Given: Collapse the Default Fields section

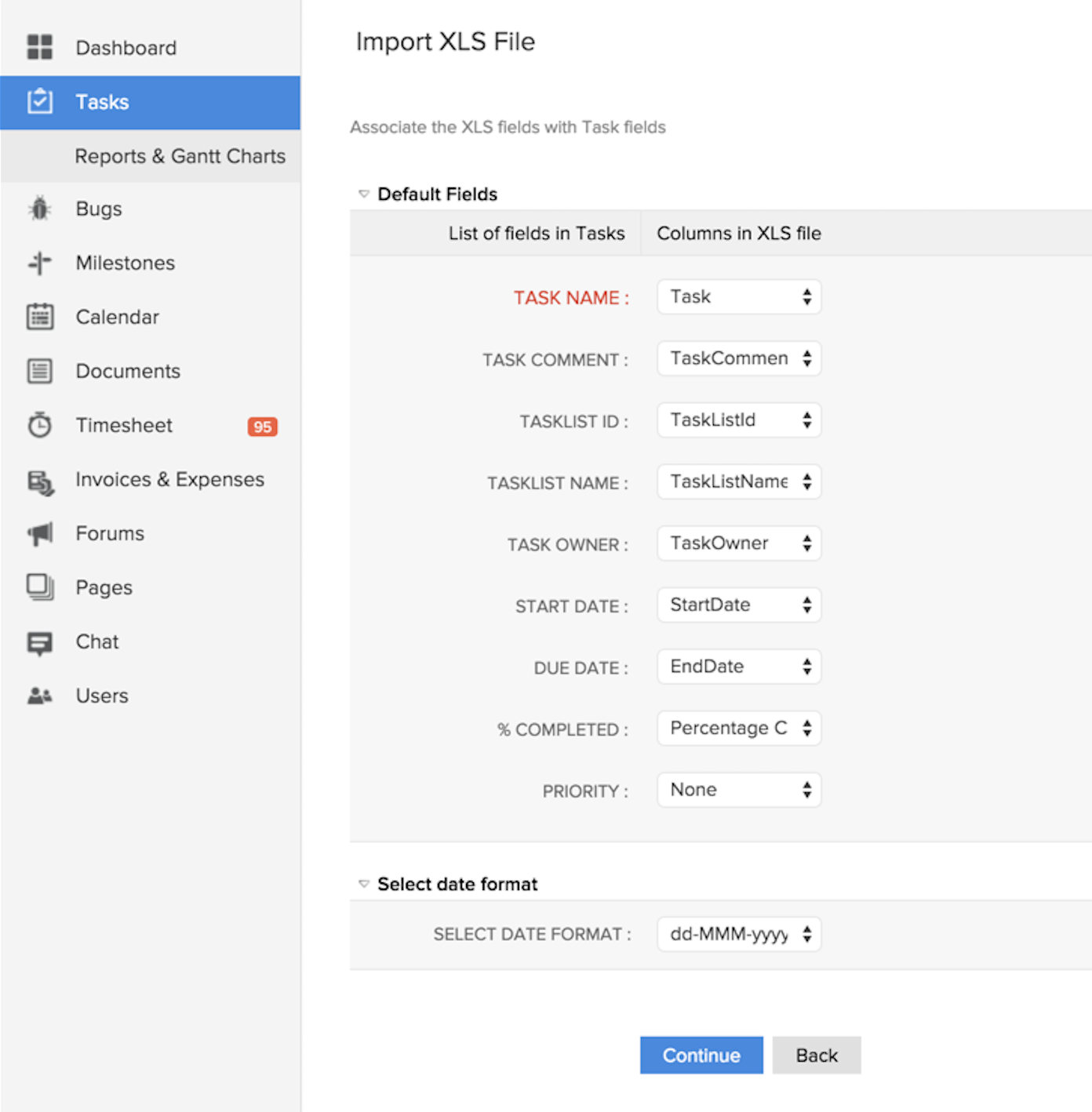Looking at the screenshot, I should click(364, 194).
